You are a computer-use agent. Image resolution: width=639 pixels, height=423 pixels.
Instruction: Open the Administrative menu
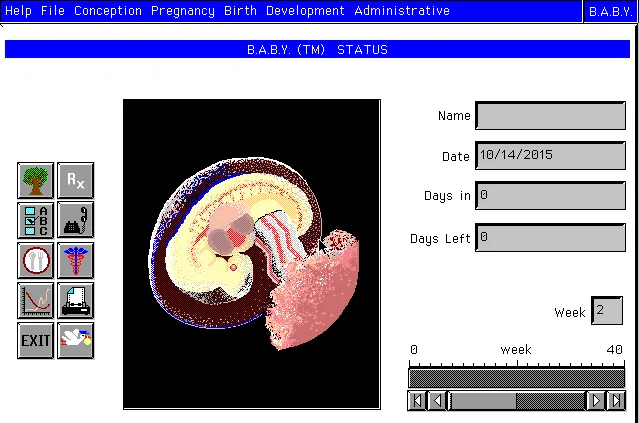pos(402,11)
